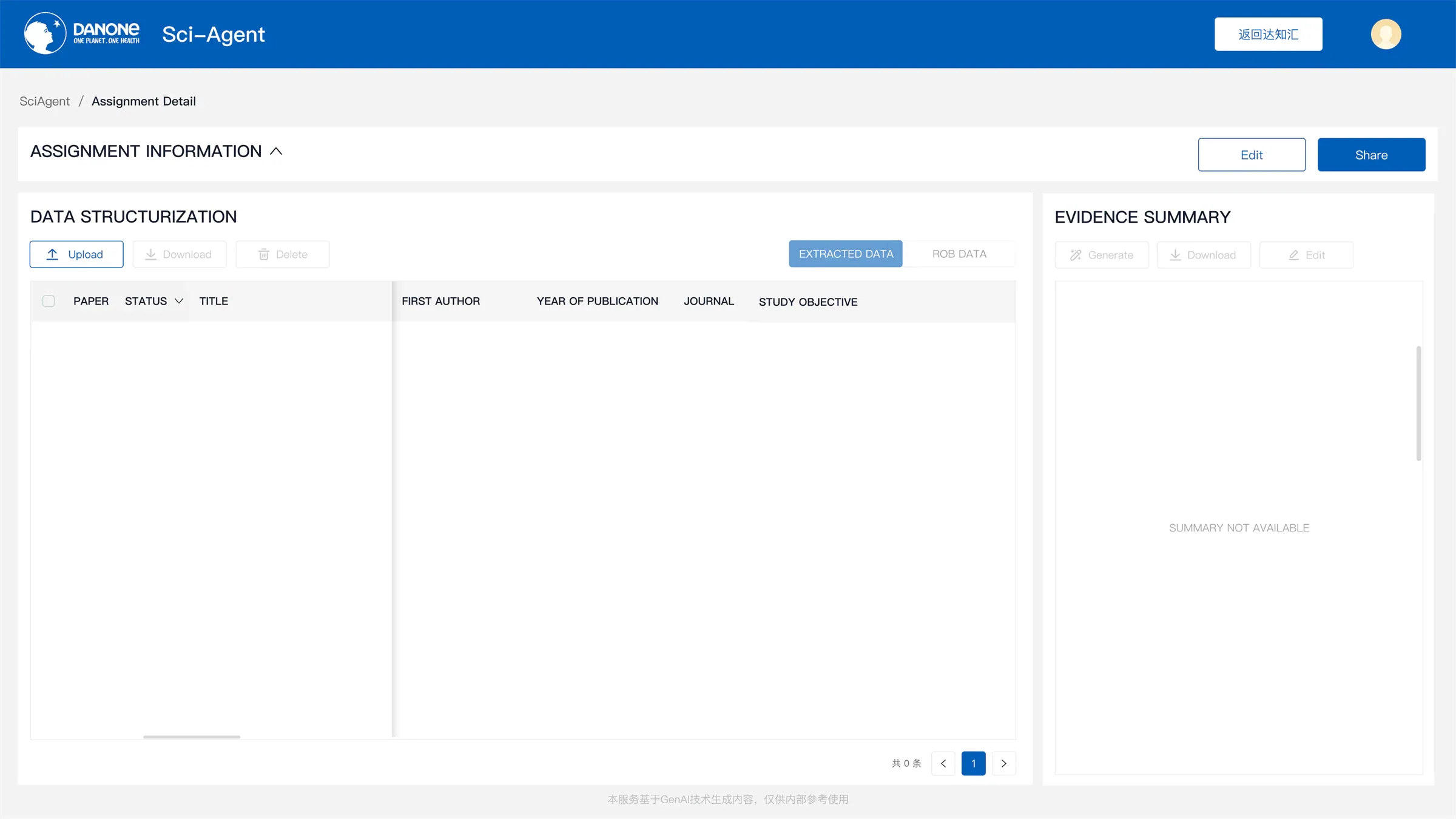1456x819 pixels.
Task: Open the STATUS column filter dropdown
Action: pos(179,301)
